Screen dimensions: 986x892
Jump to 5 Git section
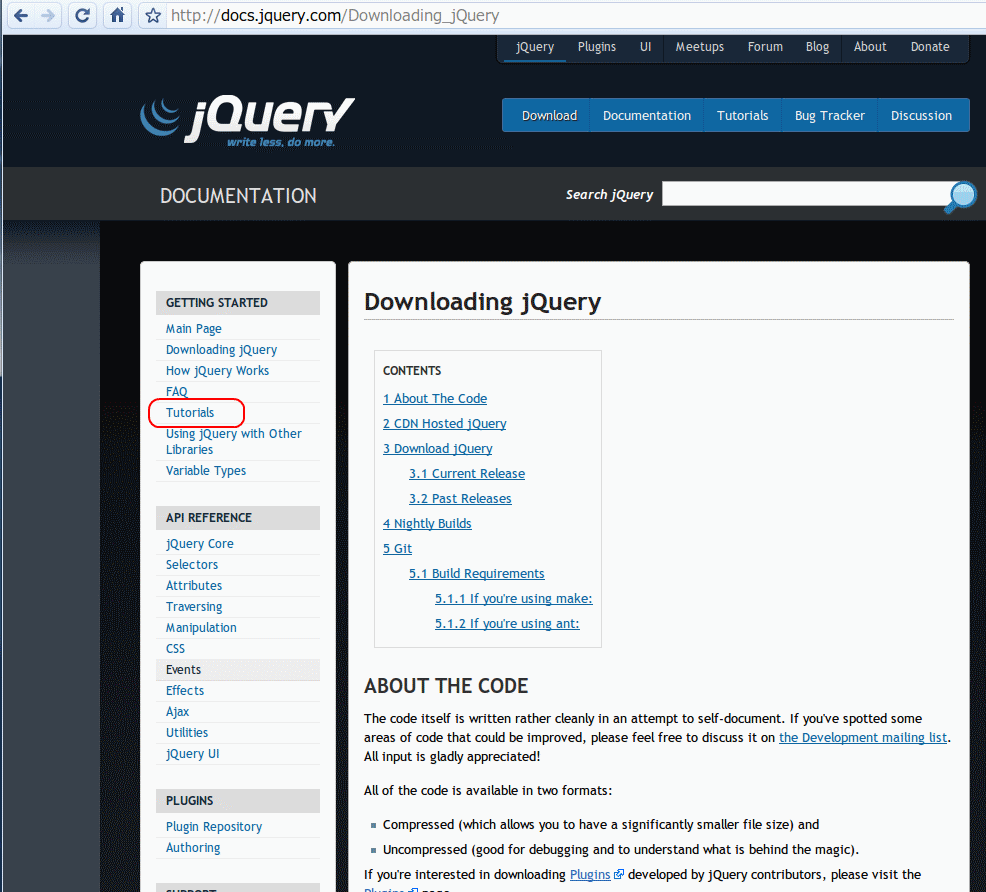(x=397, y=549)
